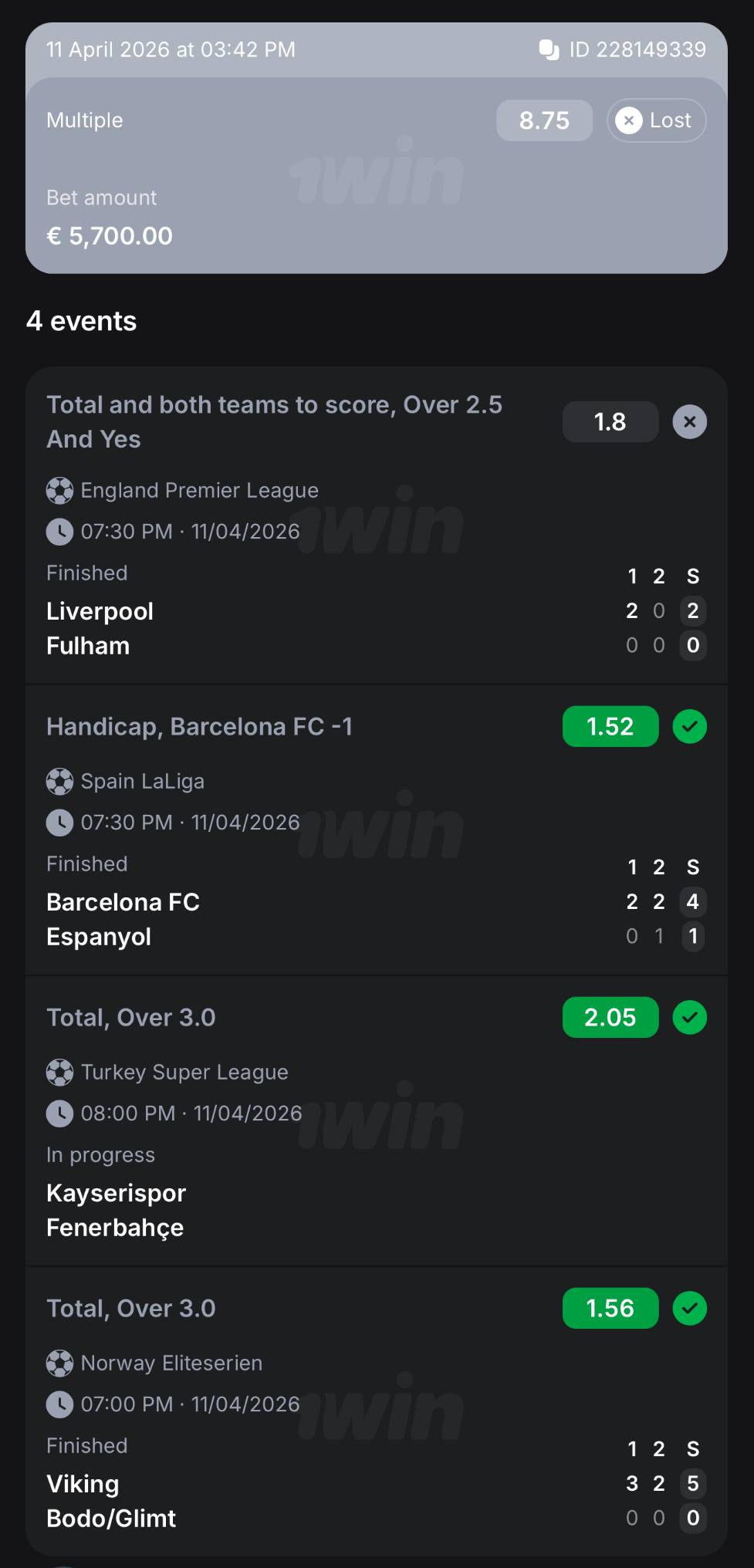The image size is (754, 1568).
Task: Click the Lost status badge
Action: [x=656, y=120]
